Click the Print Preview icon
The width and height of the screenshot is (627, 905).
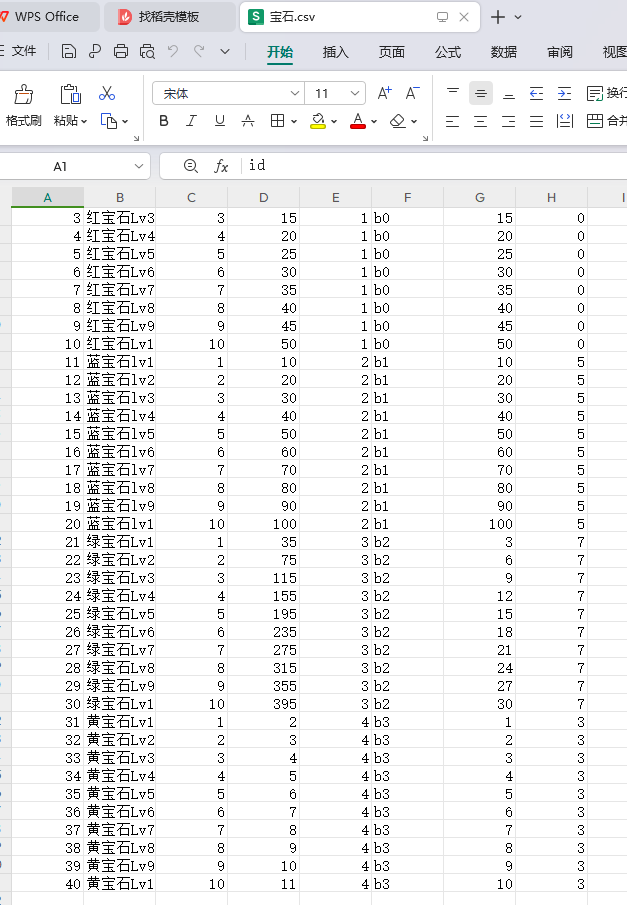pyautogui.click(x=147, y=52)
